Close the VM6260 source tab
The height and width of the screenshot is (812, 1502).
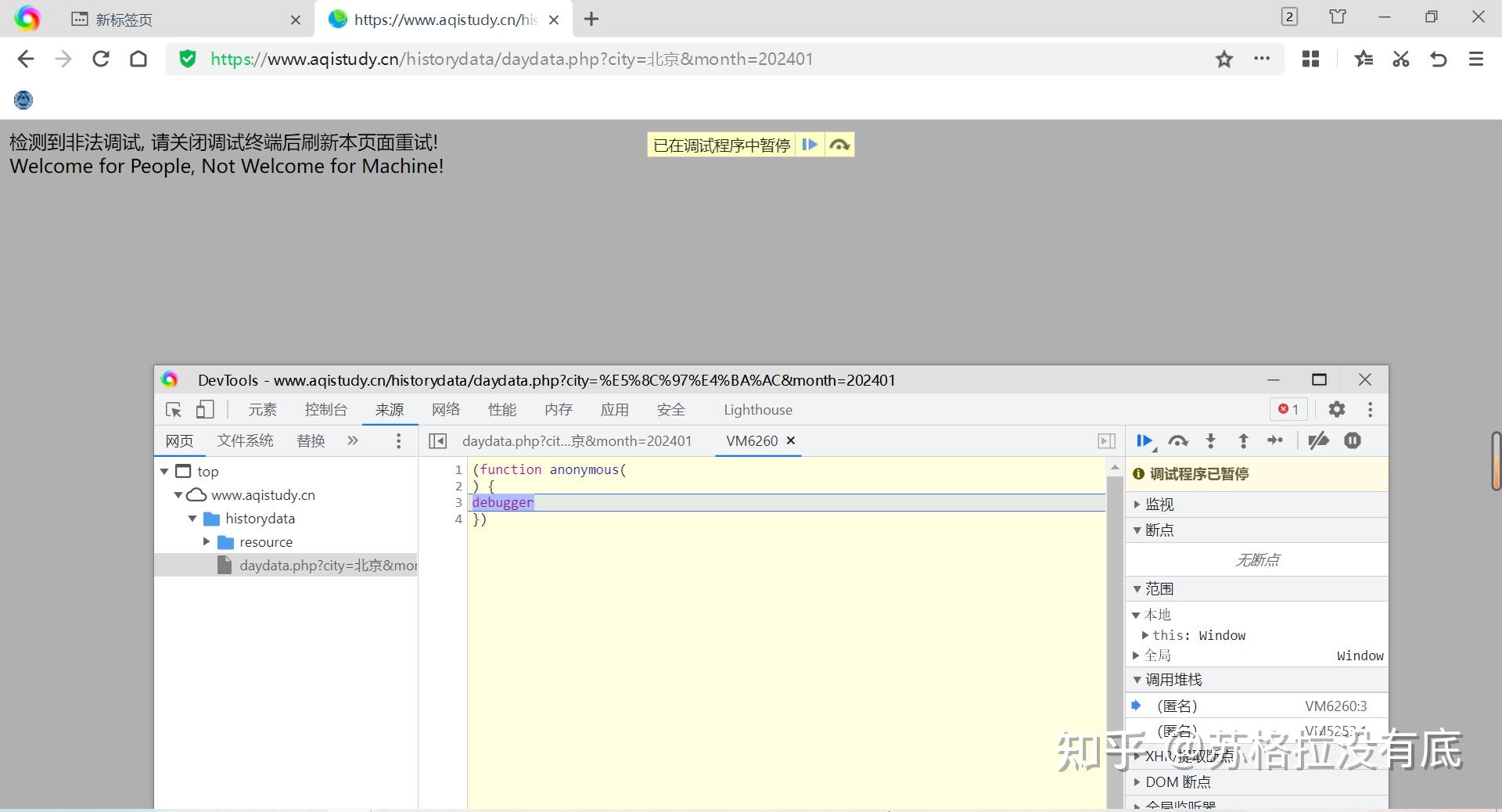point(791,440)
